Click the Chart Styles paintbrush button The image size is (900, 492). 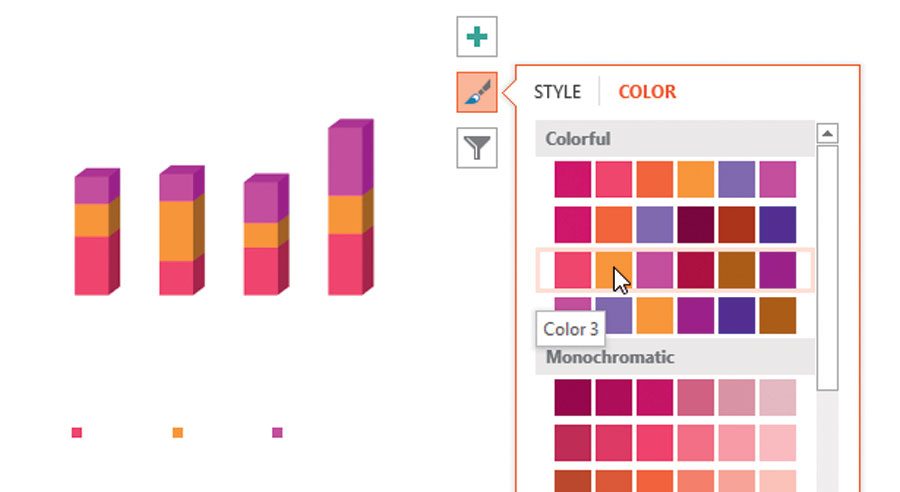point(477,92)
